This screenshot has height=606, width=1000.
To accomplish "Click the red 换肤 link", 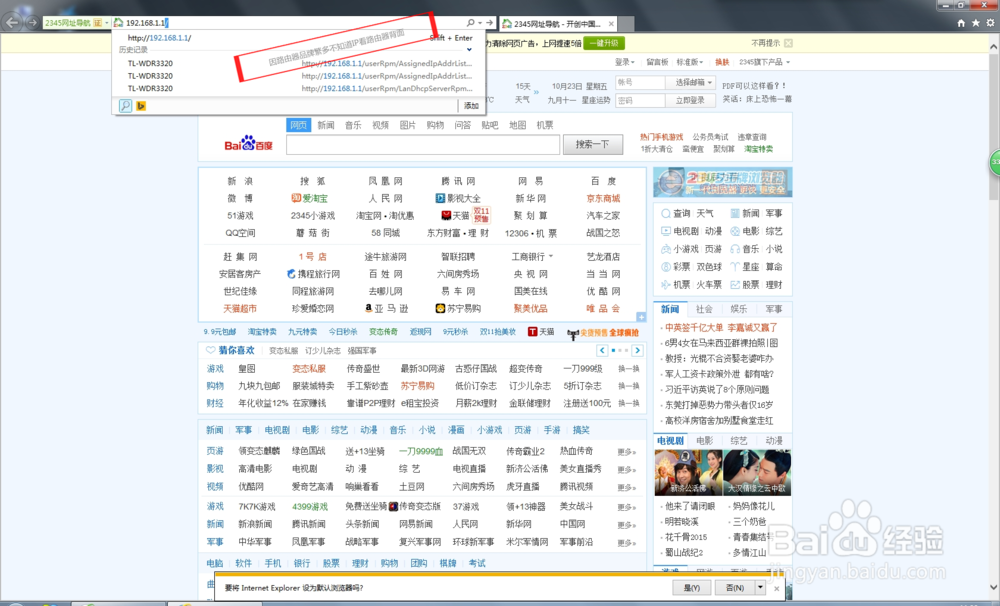I will pos(722,62).
